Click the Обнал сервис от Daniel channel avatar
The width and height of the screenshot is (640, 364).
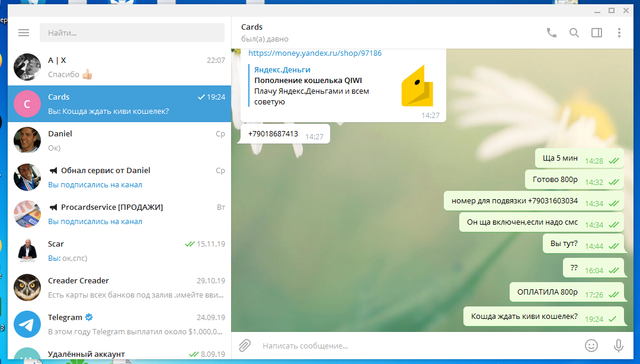tap(27, 177)
